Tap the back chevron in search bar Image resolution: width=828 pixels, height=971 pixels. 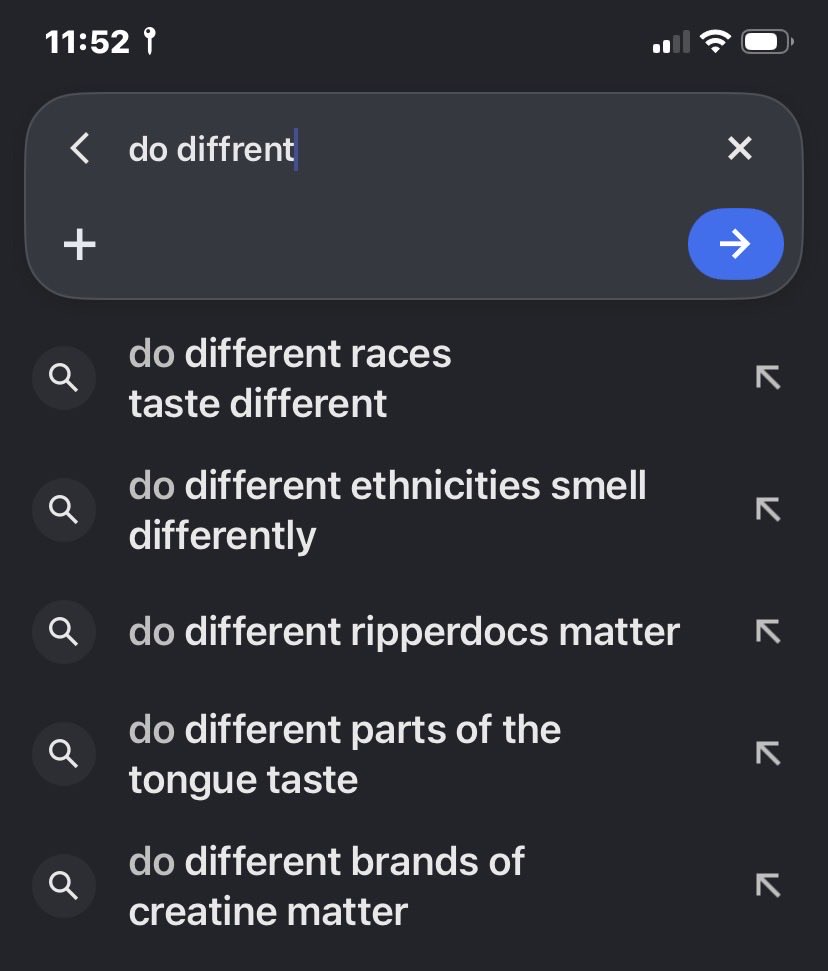pyautogui.click(x=81, y=149)
